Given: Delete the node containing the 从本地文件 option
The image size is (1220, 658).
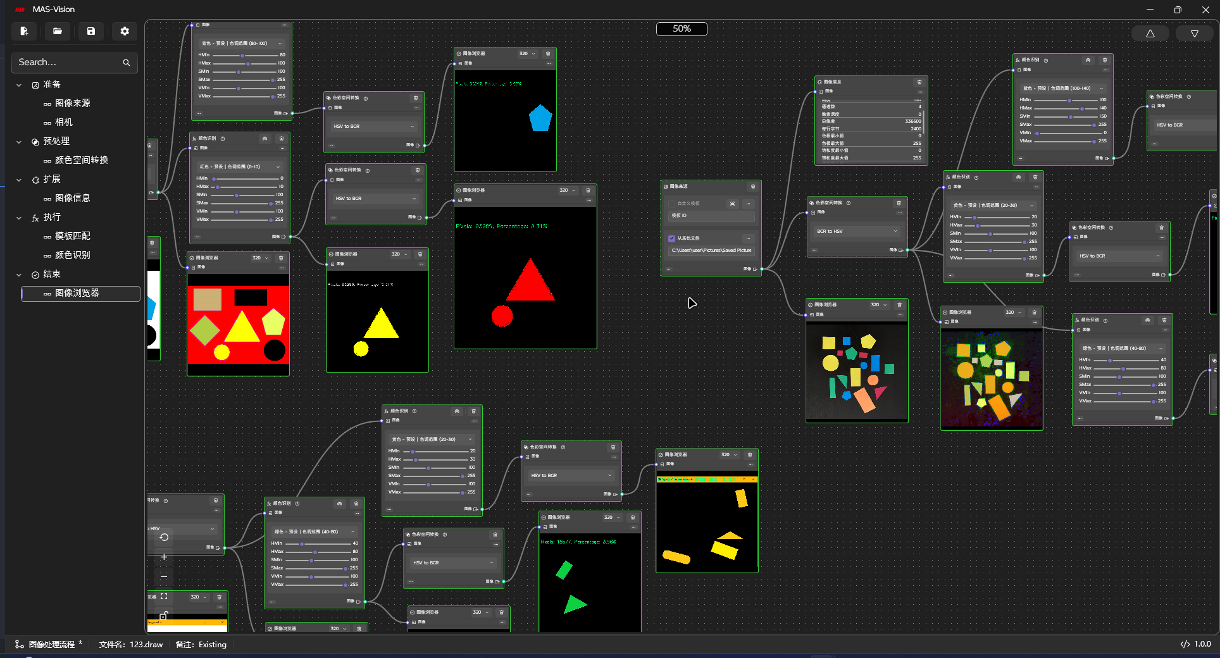Looking at the screenshot, I should click(752, 186).
